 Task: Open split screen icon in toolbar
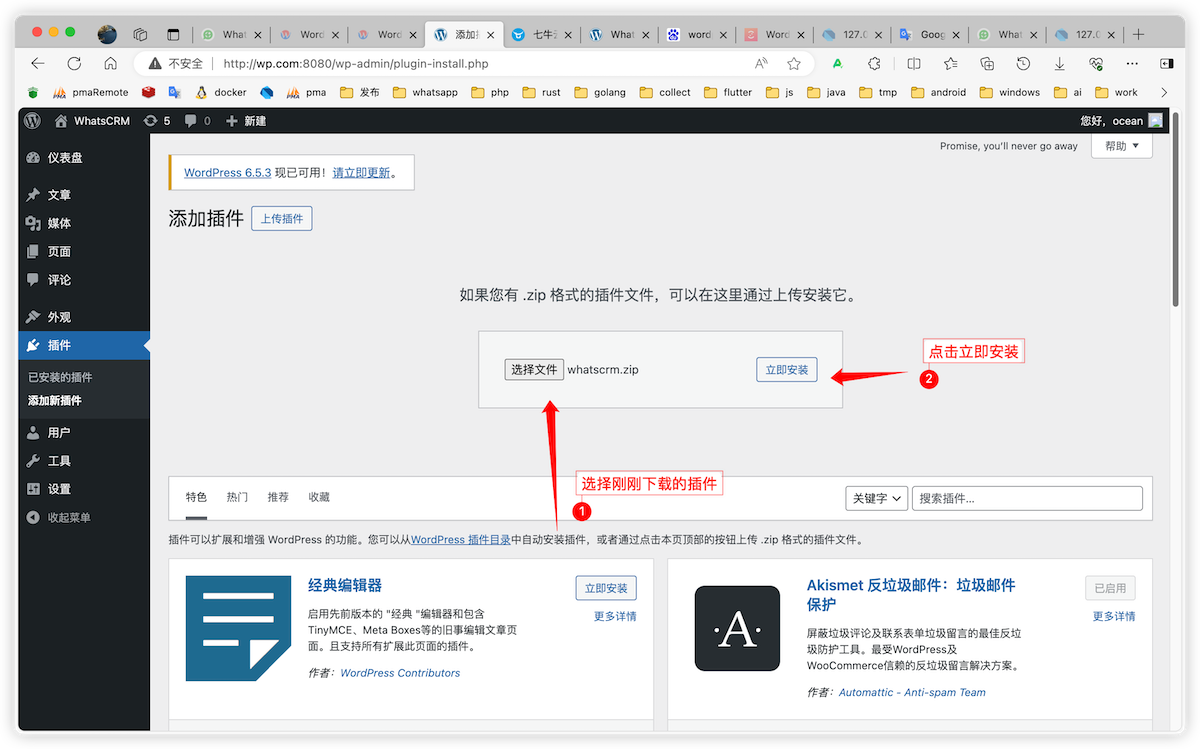pos(914,63)
